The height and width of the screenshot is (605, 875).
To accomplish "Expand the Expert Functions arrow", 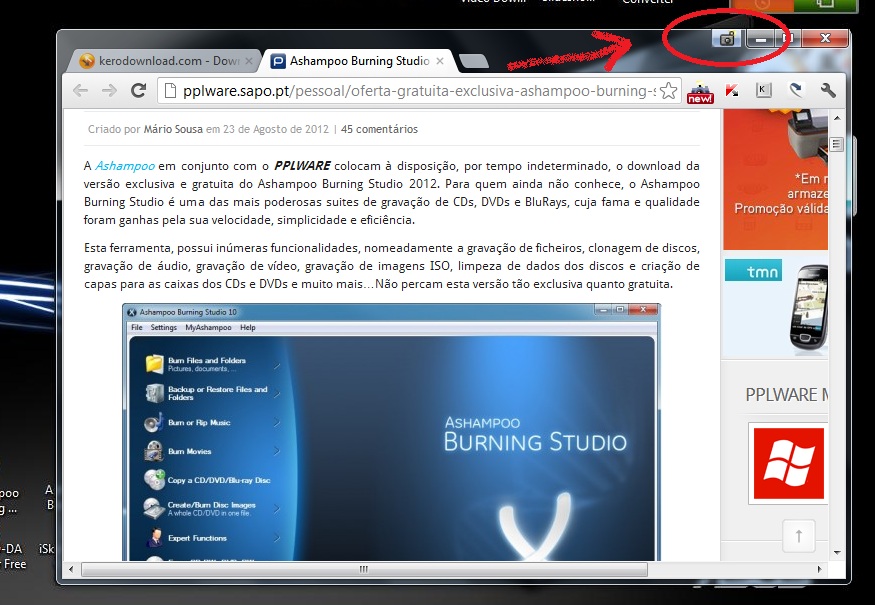I will [276, 538].
